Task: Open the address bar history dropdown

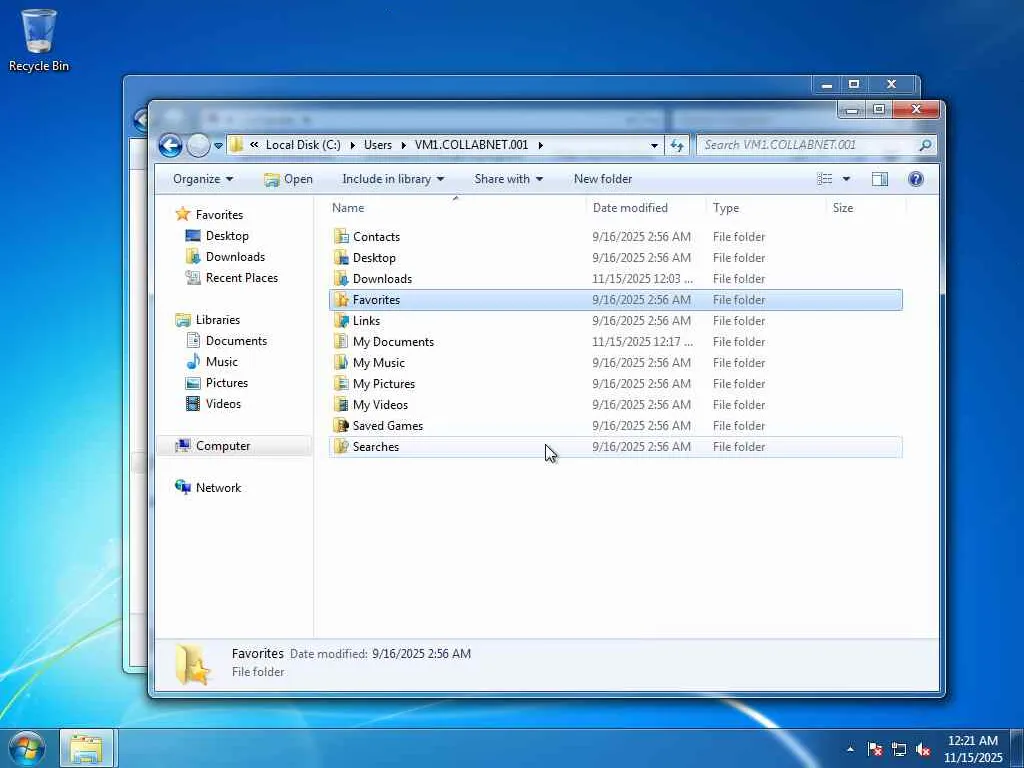Action: pyautogui.click(x=654, y=146)
